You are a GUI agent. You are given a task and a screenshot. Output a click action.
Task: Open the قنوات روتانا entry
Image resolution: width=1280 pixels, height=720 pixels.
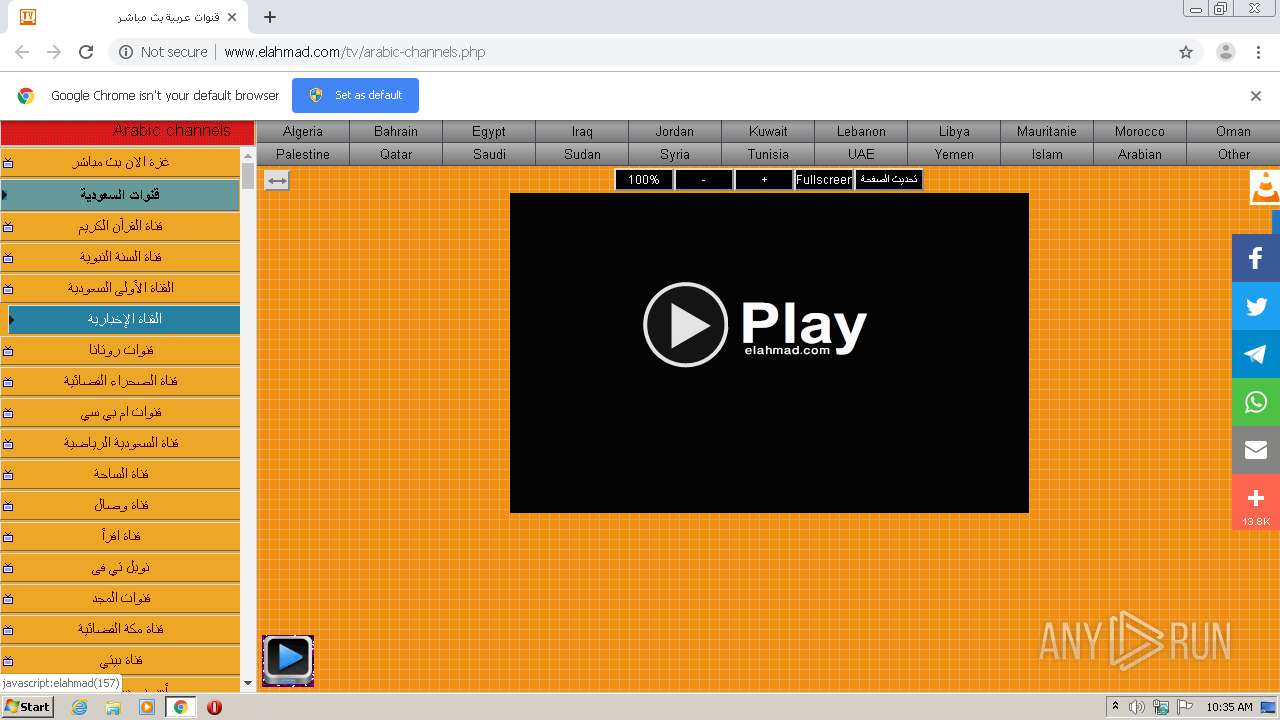point(121,350)
